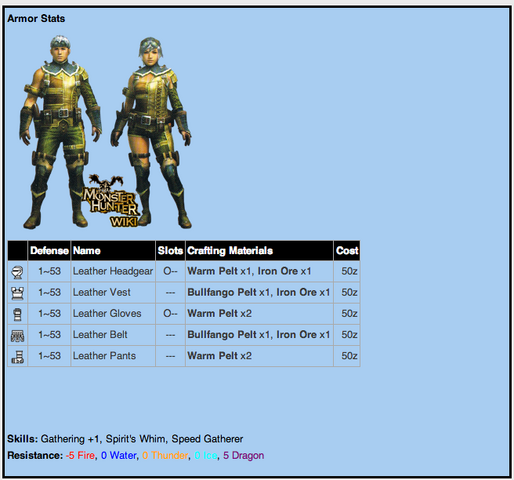
Task: Select the Leather Vest name cell
Action: pyautogui.click(x=113, y=293)
